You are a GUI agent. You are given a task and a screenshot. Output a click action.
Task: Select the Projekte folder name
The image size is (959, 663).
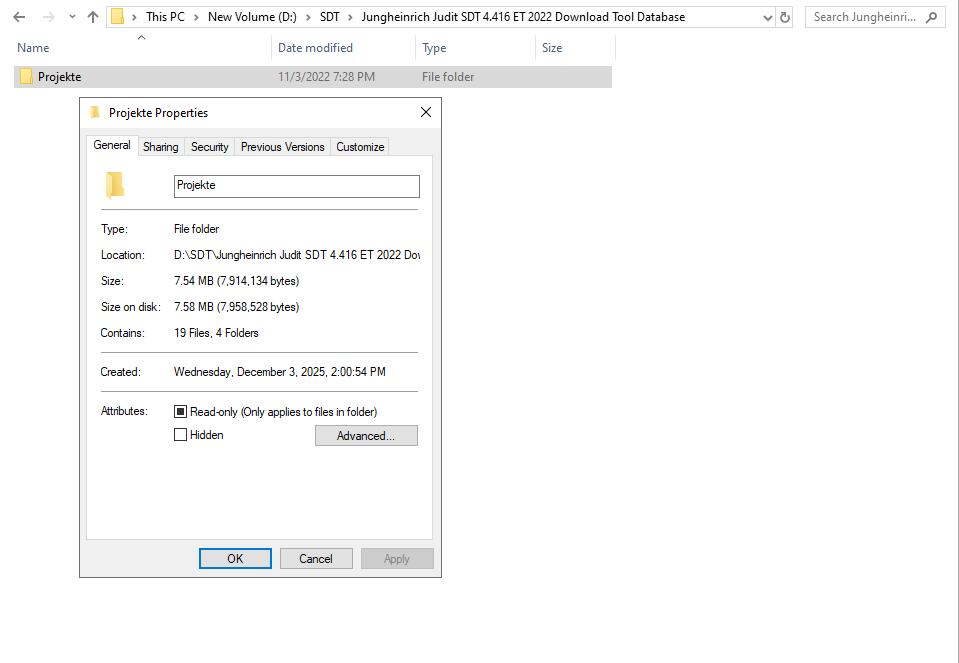[x=59, y=77]
